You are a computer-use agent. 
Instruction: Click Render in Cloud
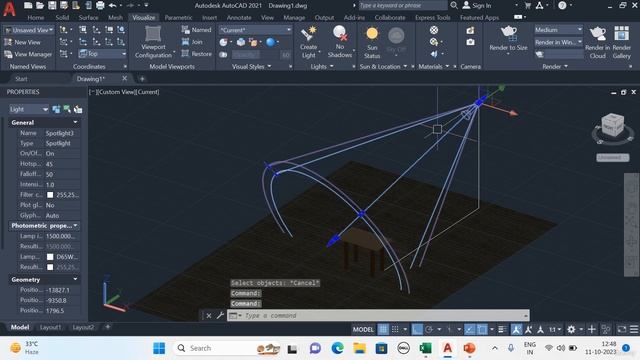pyautogui.click(x=597, y=42)
